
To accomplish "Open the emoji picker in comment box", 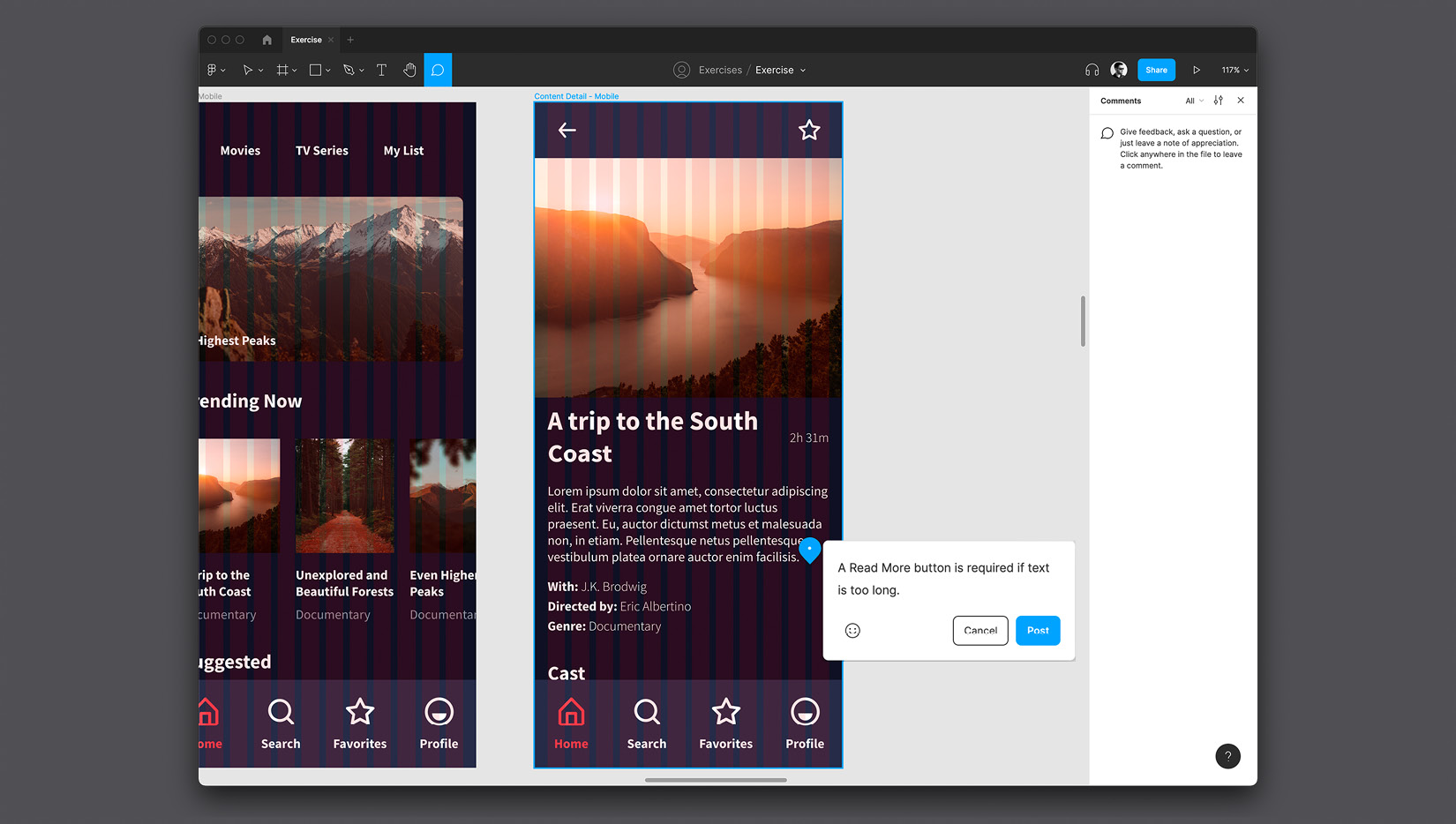I will [852, 630].
